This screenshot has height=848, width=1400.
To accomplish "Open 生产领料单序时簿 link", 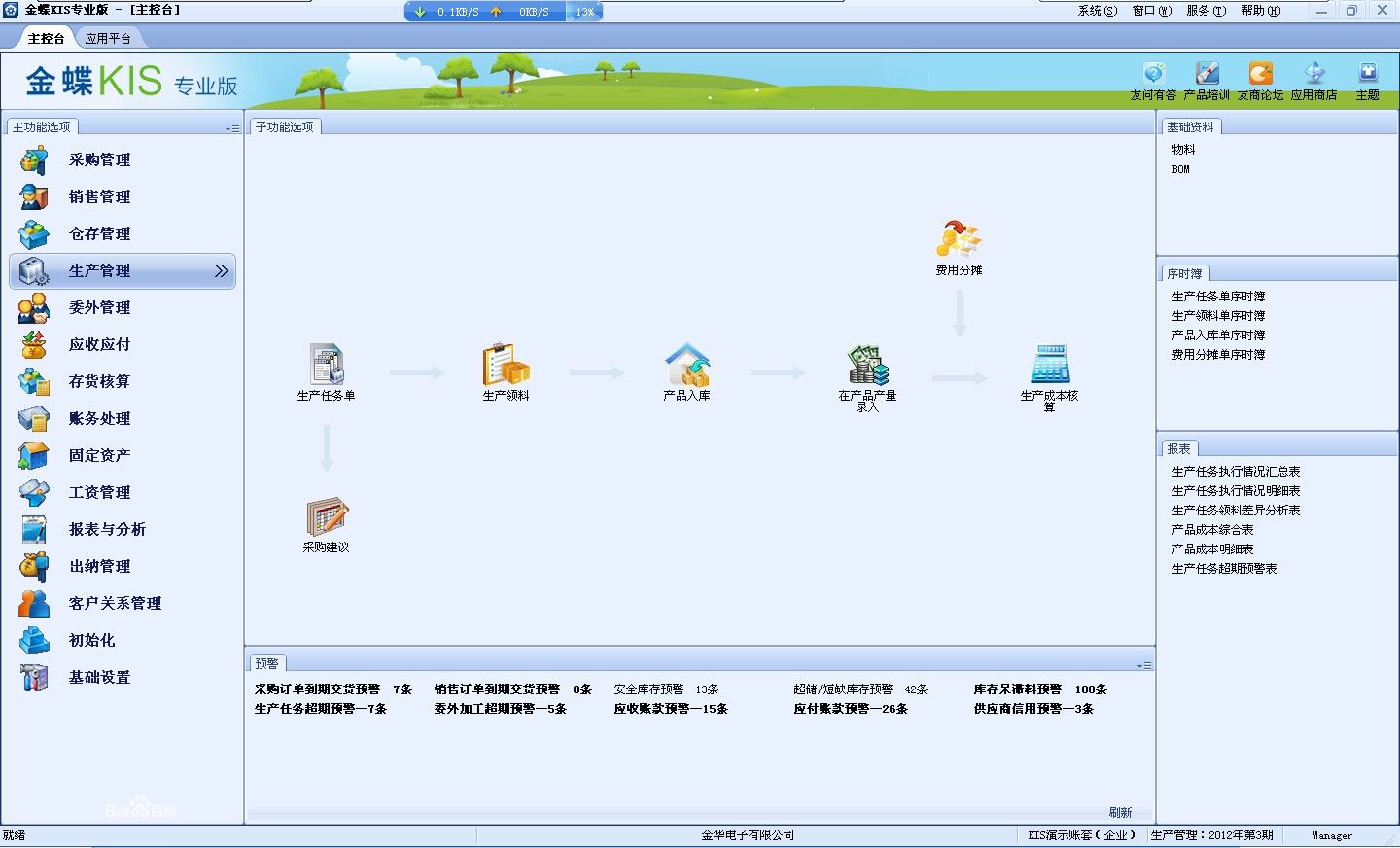I will pos(1218,316).
